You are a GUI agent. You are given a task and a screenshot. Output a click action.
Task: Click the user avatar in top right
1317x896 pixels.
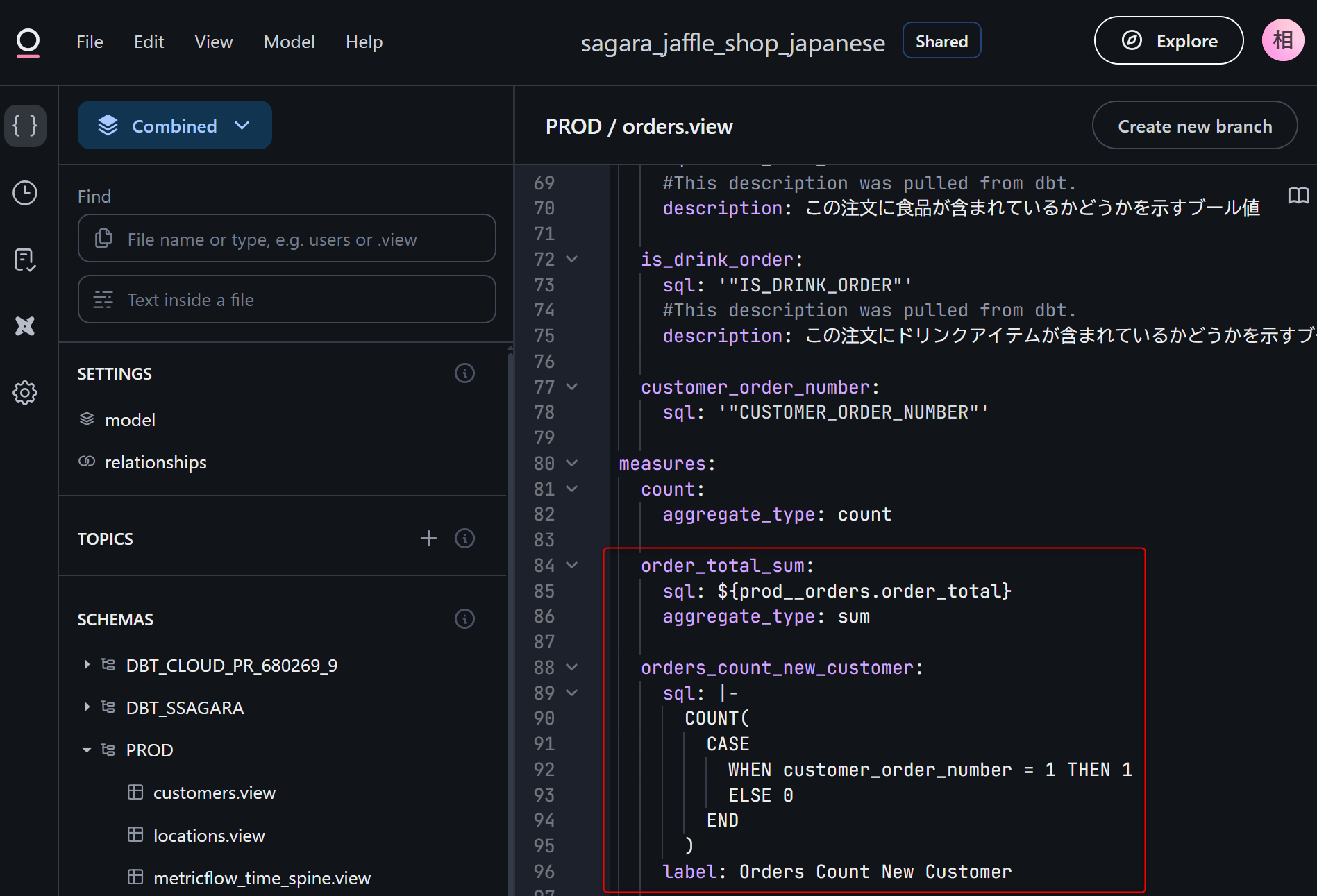1282,41
